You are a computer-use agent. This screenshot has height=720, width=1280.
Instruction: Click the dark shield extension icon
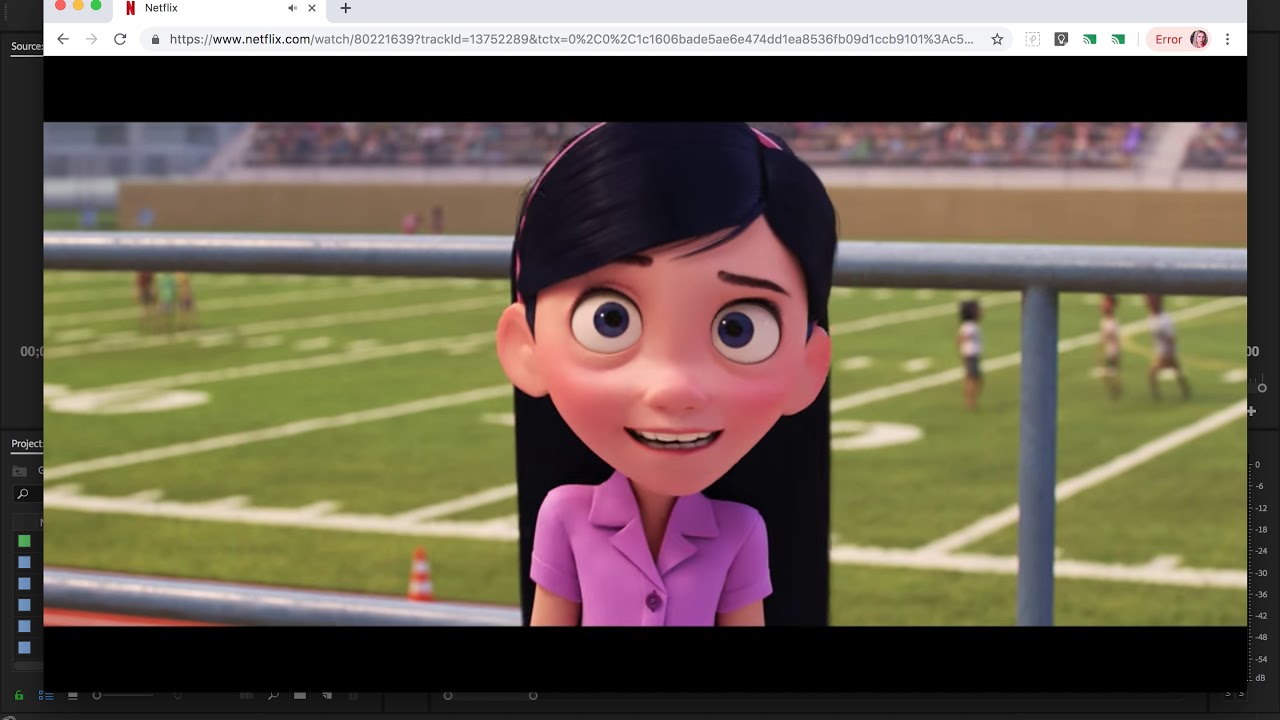[x=1061, y=39]
